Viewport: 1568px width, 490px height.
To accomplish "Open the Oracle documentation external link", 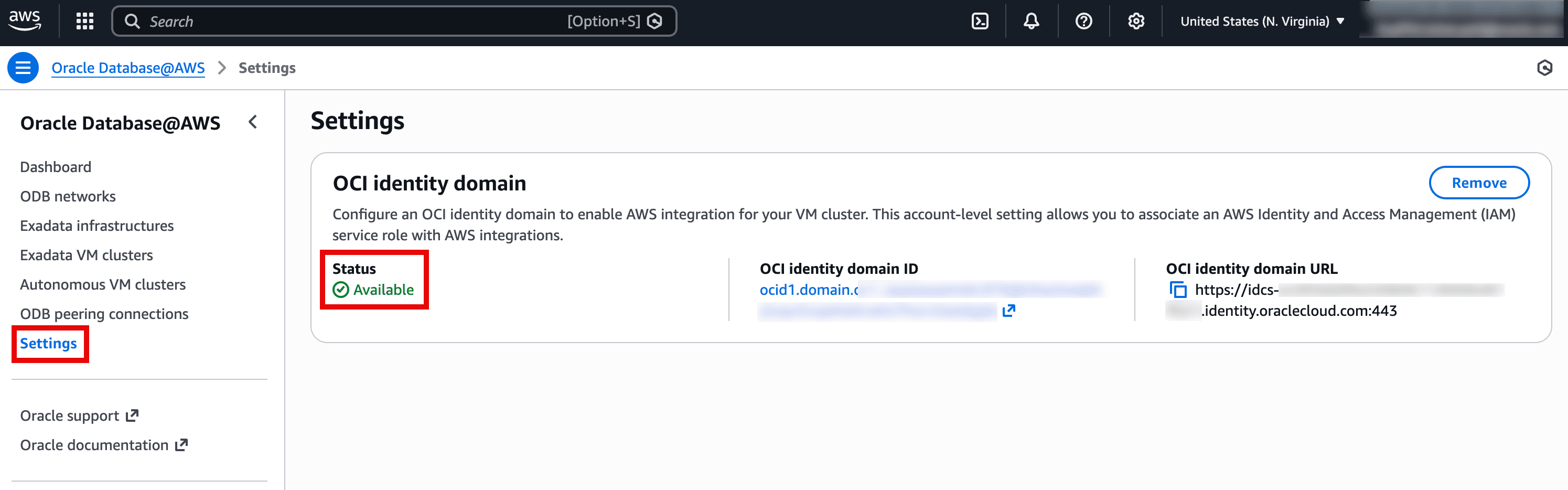I will 103,445.
